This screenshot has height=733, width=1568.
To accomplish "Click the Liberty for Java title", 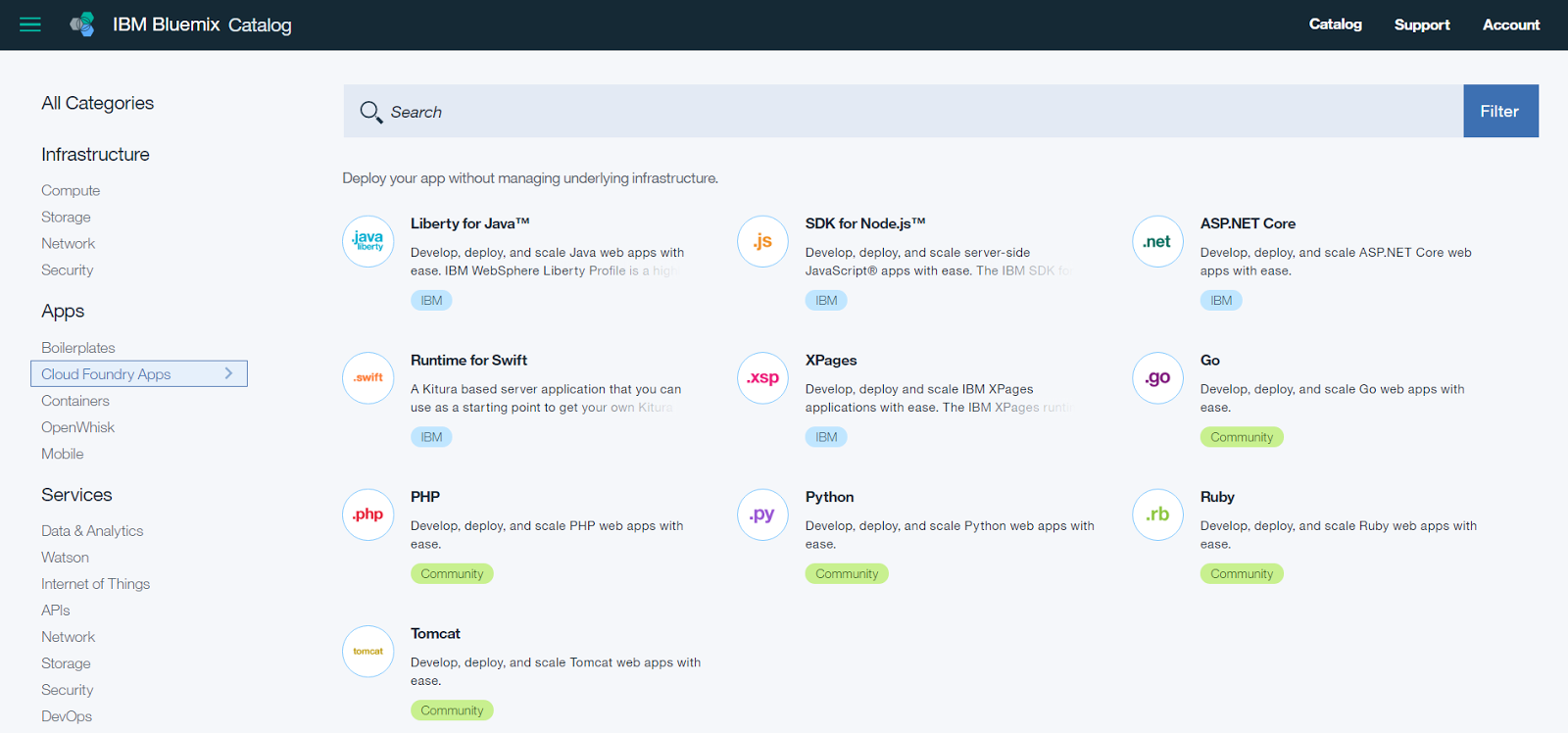I will (469, 223).
